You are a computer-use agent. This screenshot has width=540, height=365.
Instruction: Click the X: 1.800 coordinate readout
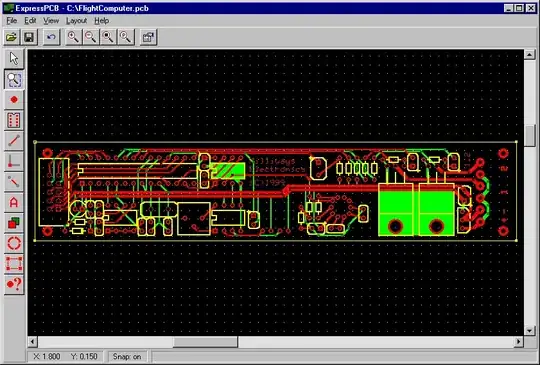47,357
